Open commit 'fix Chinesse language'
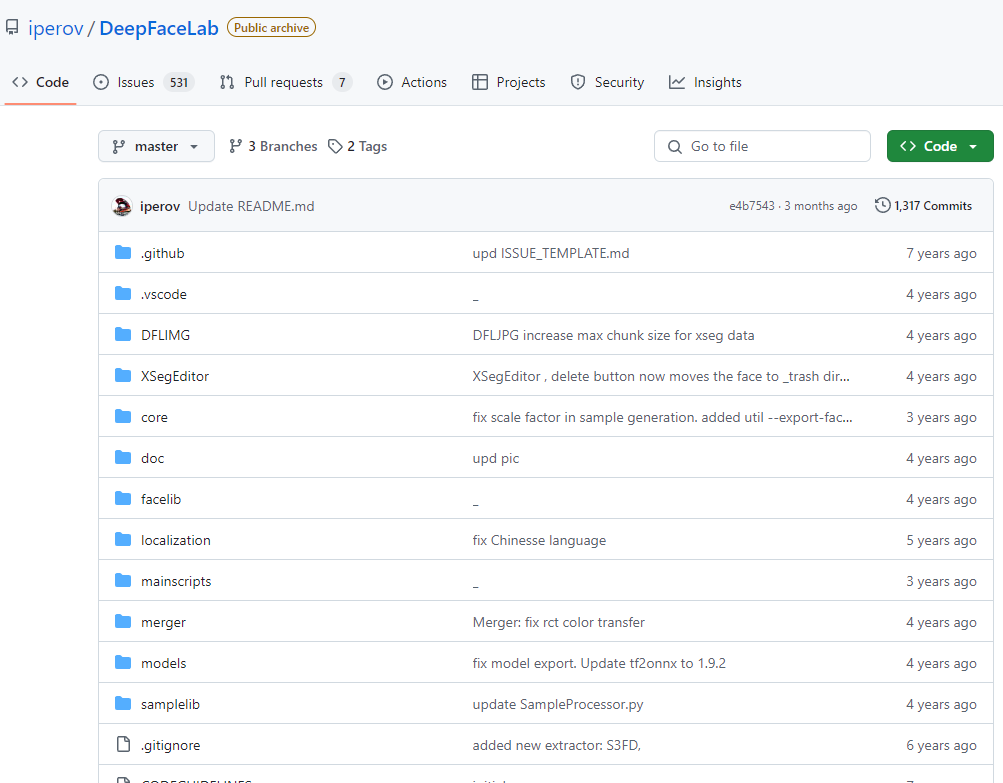The image size is (1003, 783). pyautogui.click(x=539, y=540)
